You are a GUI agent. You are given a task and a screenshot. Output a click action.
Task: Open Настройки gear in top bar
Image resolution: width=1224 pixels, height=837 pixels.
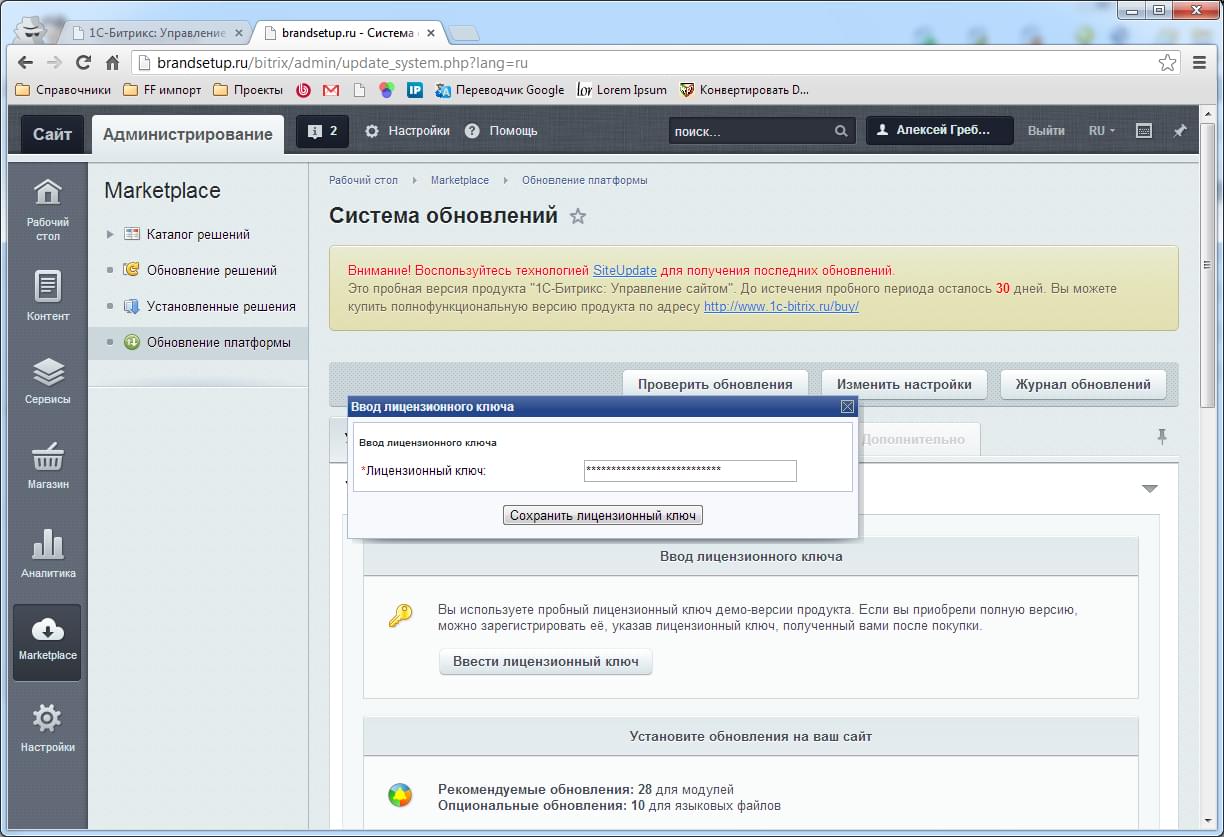coord(406,131)
